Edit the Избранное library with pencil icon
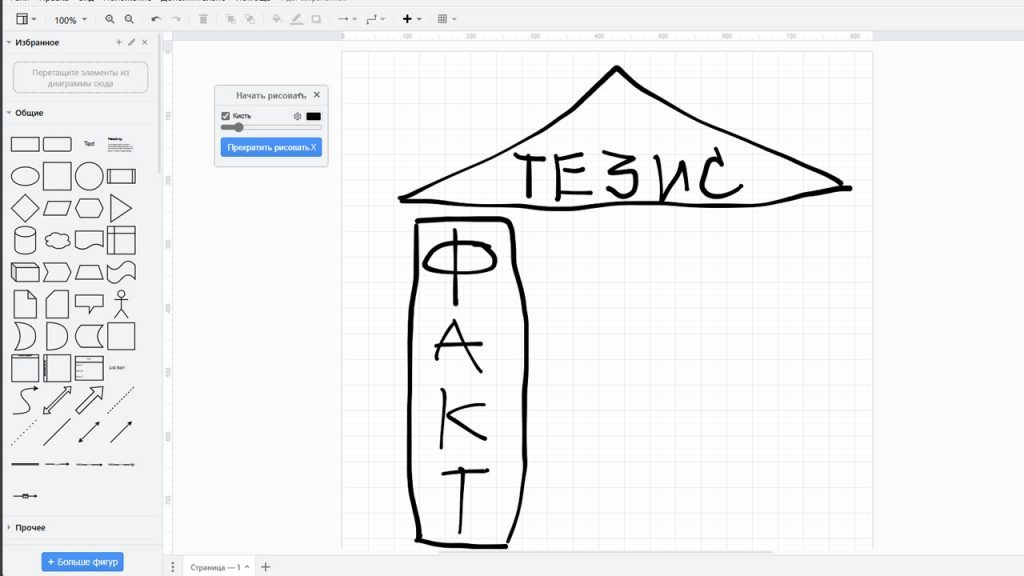 coord(131,42)
